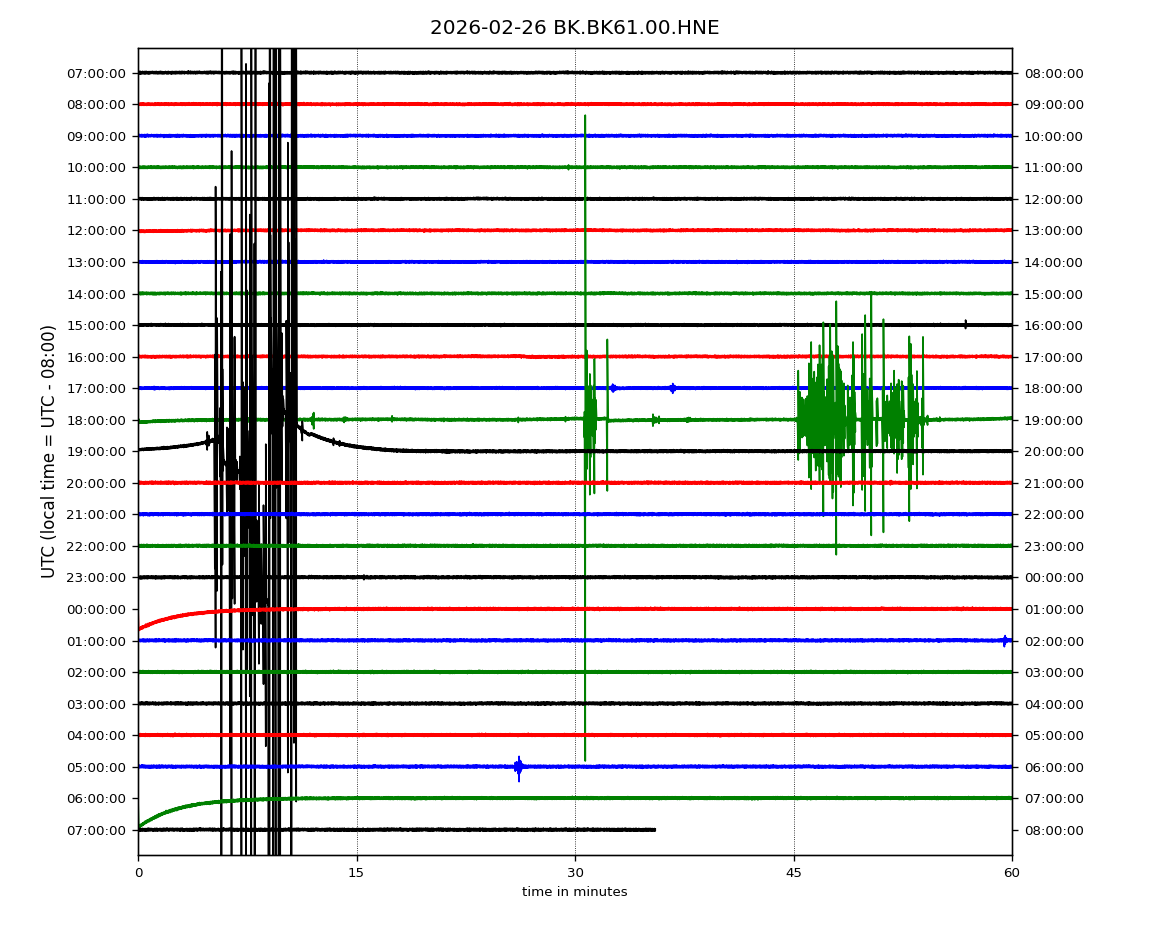This screenshot has height=950, width=1150.
Task: Click the "time in minutes" x-axis label
Action: tap(574, 892)
